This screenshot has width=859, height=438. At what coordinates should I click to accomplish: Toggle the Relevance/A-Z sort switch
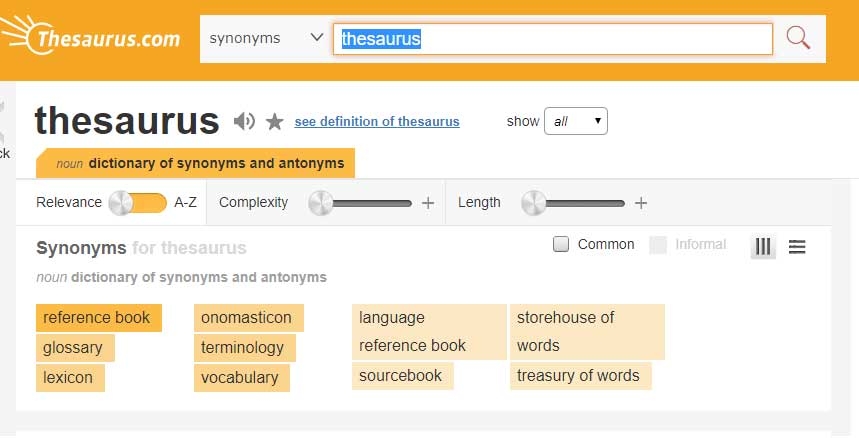[137, 203]
